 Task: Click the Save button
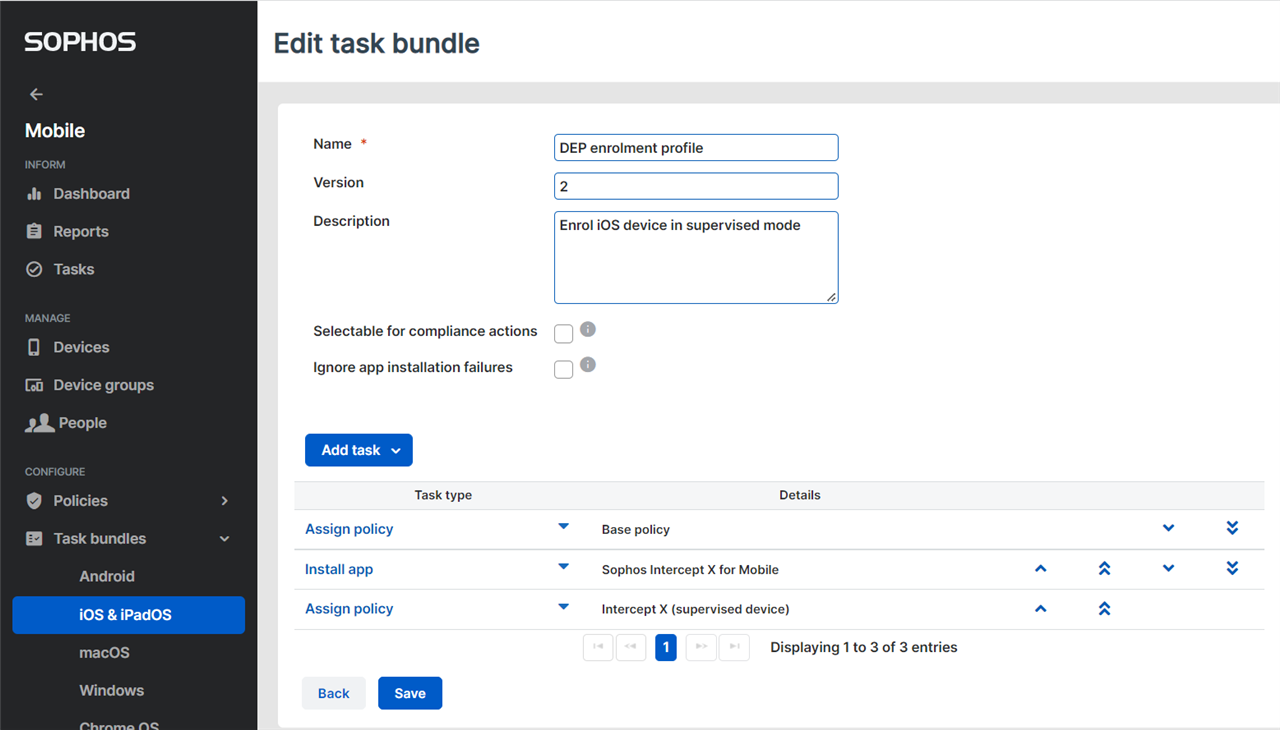coord(410,693)
